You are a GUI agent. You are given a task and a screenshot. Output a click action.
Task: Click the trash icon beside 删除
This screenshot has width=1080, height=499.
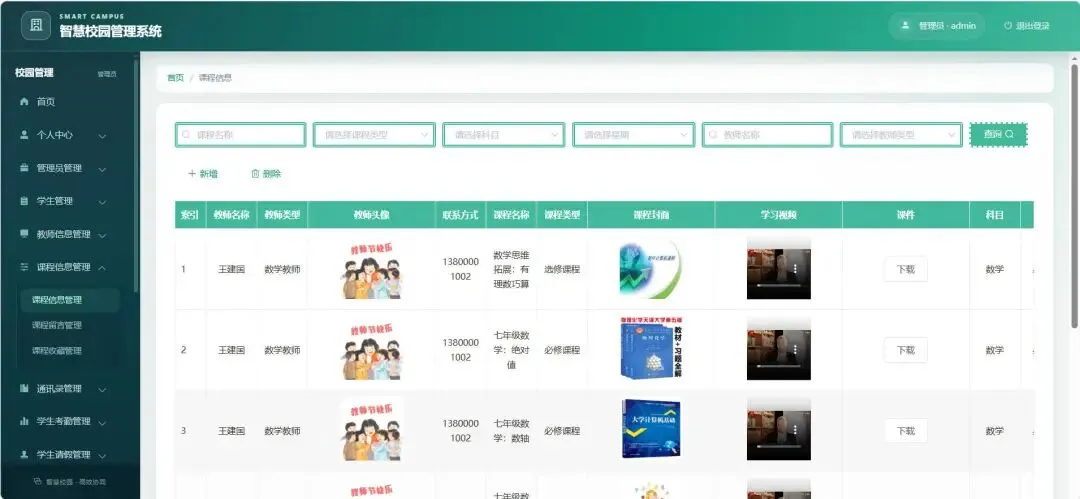(x=255, y=174)
